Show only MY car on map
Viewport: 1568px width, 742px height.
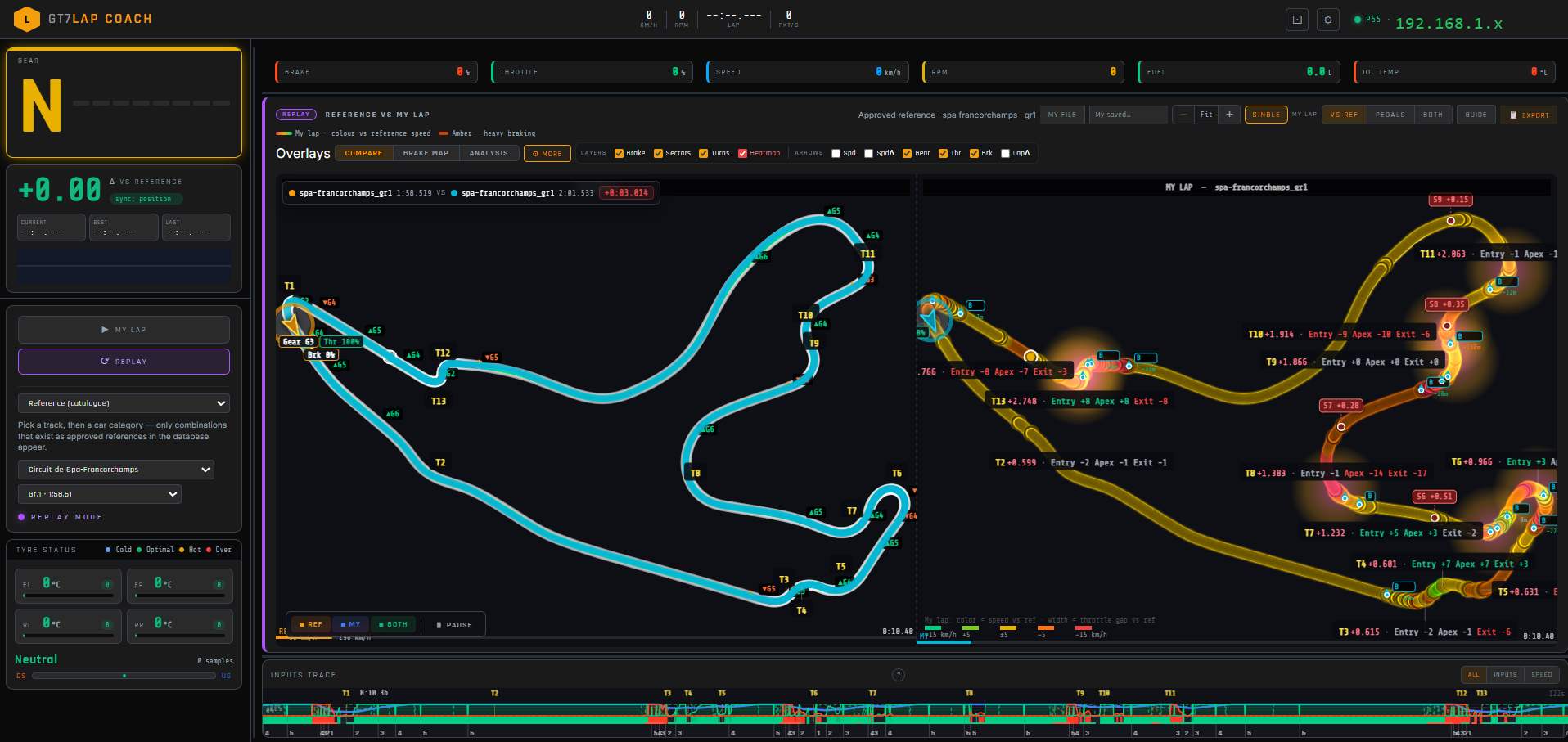[x=350, y=624]
